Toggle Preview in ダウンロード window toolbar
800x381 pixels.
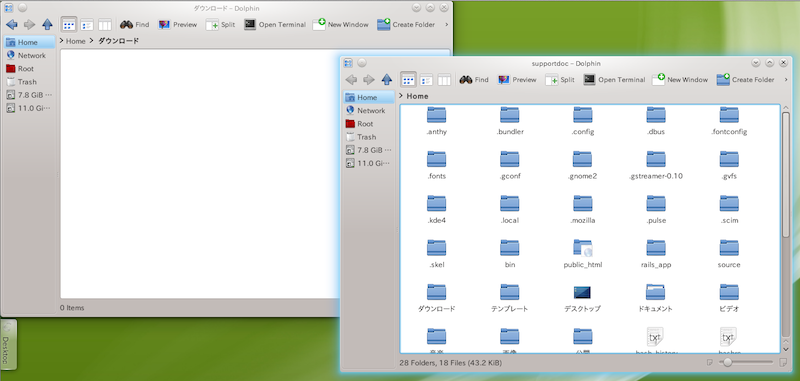178,24
